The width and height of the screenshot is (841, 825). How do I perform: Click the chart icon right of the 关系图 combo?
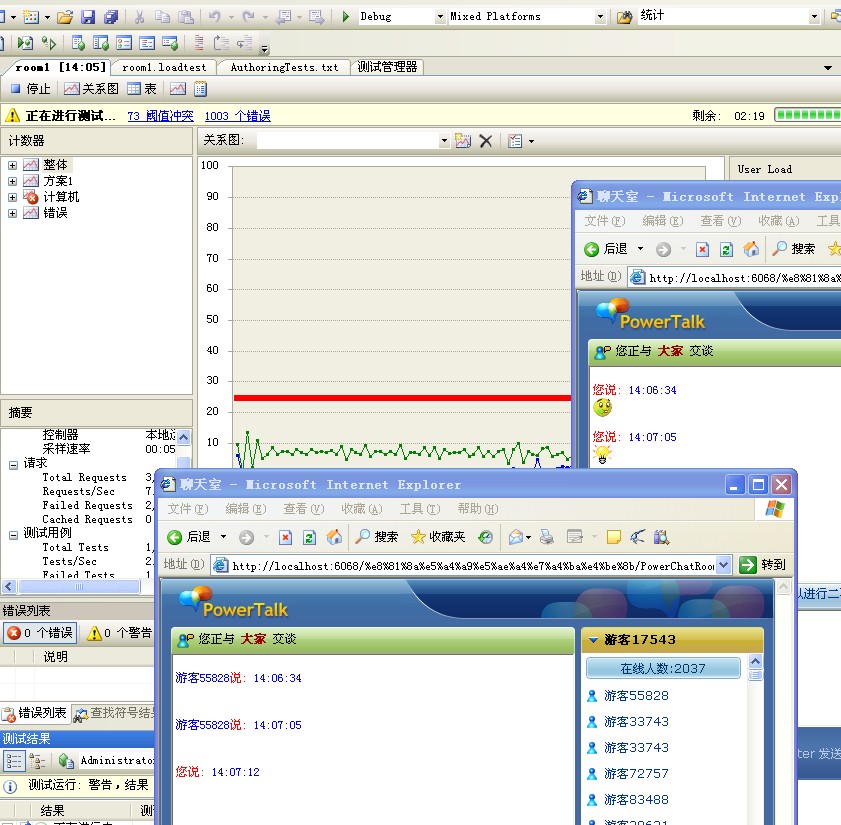pos(463,141)
